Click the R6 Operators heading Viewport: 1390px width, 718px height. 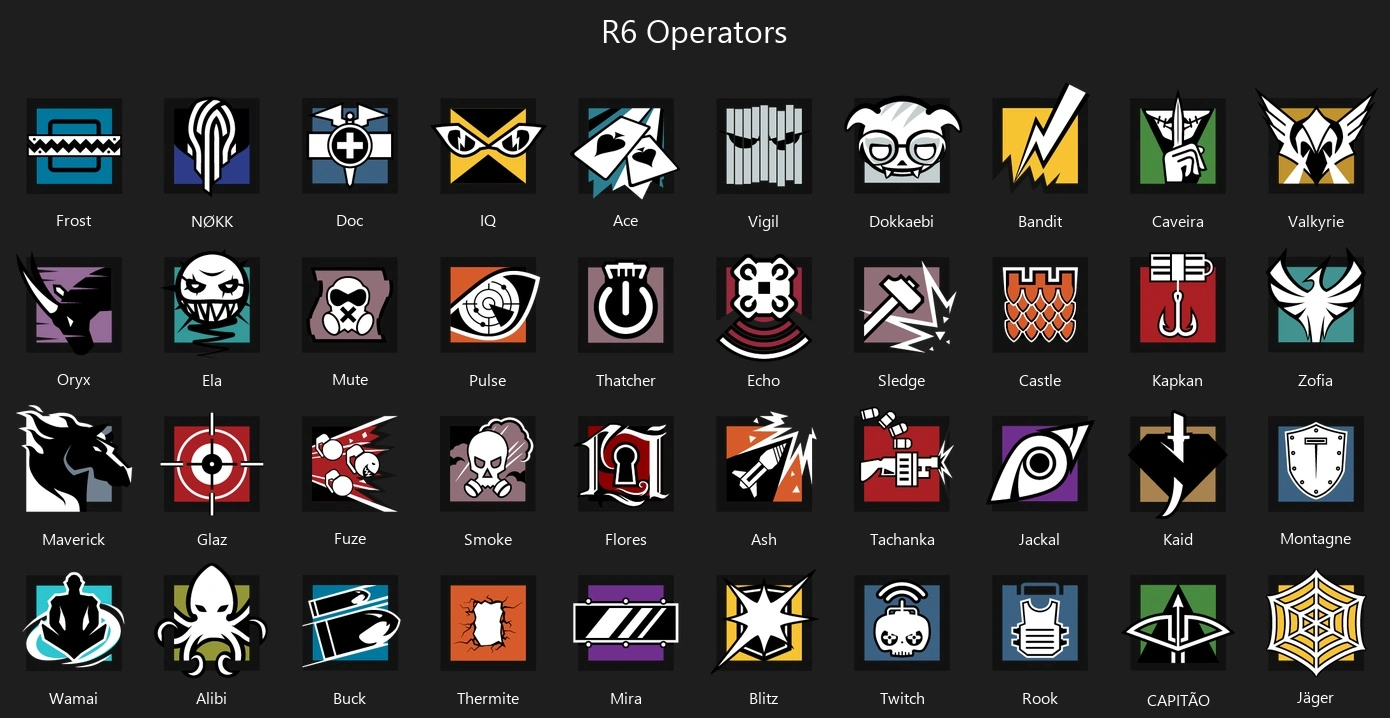tap(694, 32)
